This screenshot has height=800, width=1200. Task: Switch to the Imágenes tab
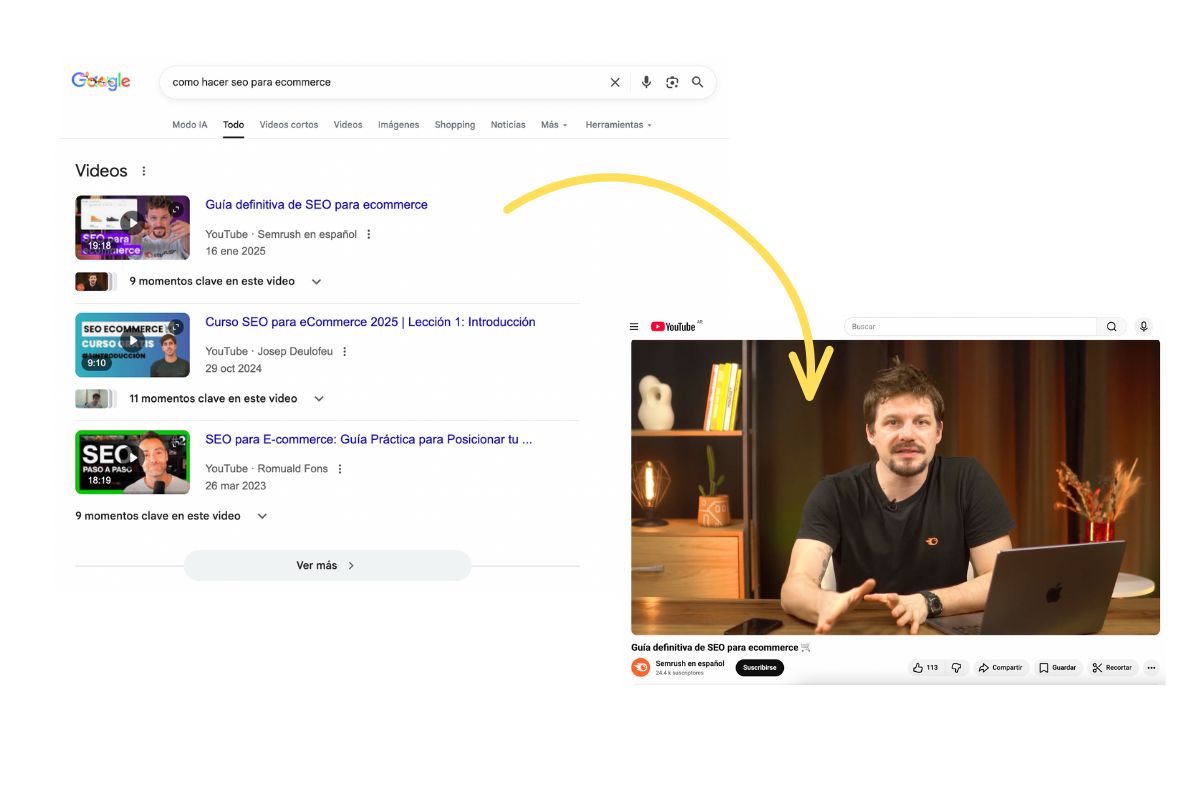(x=398, y=124)
